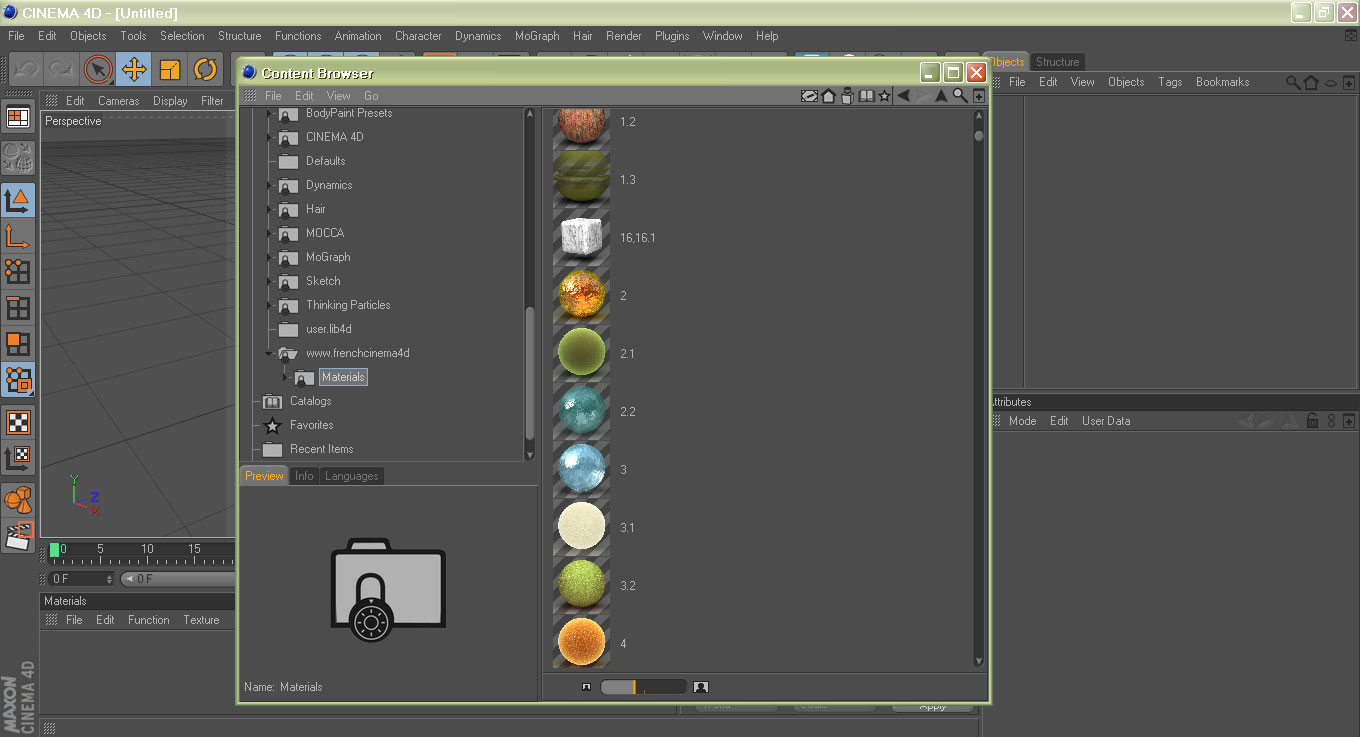Open the MoGraph menu in main menu bar
Screen dimensions: 1360x737
point(537,36)
